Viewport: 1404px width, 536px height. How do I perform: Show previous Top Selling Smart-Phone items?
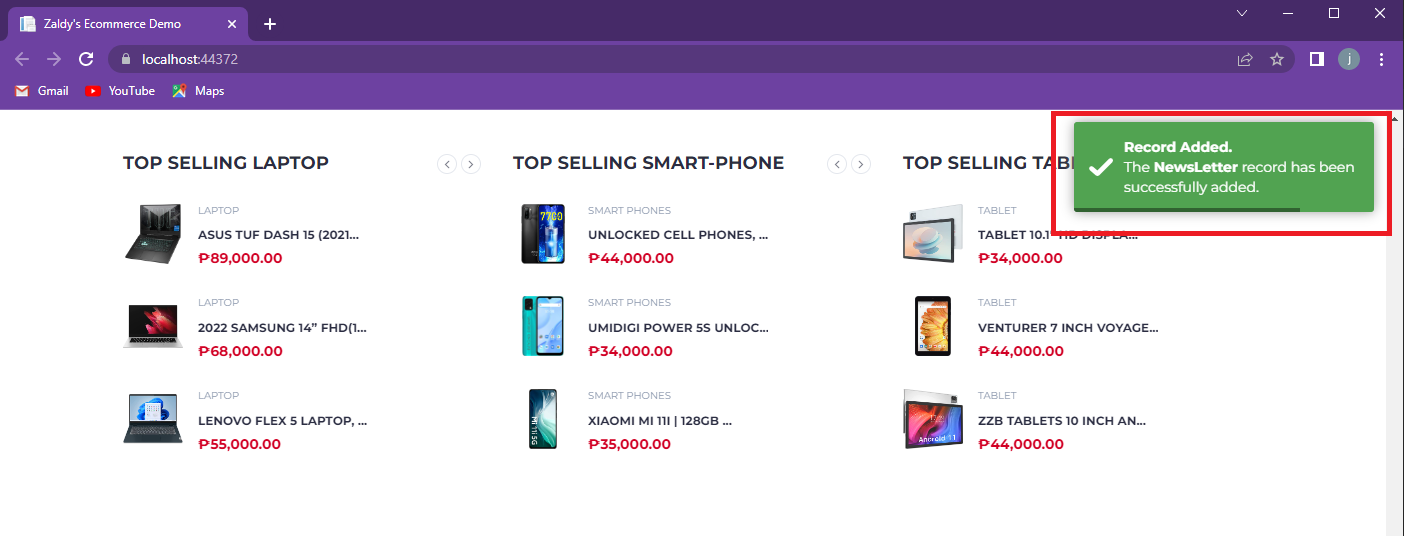[x=837, y=164]
